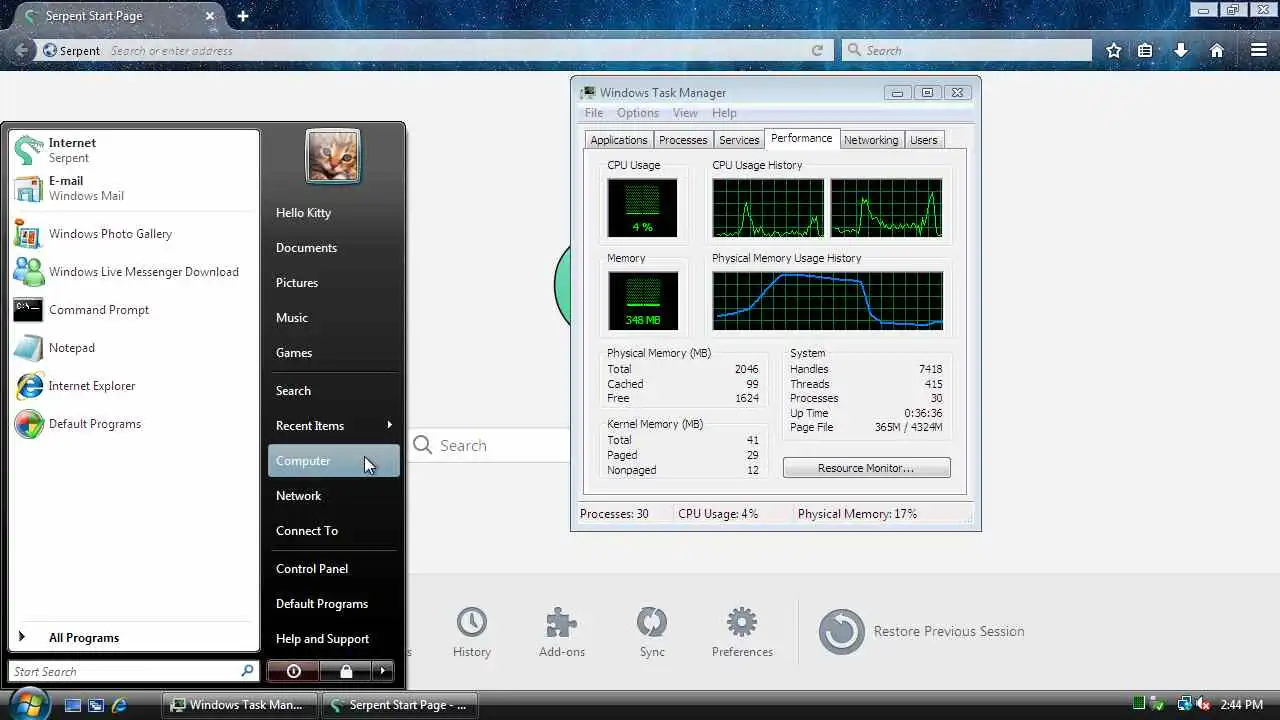
Task: Open Sync on the Serpent start page
Action: pos(652,632)
